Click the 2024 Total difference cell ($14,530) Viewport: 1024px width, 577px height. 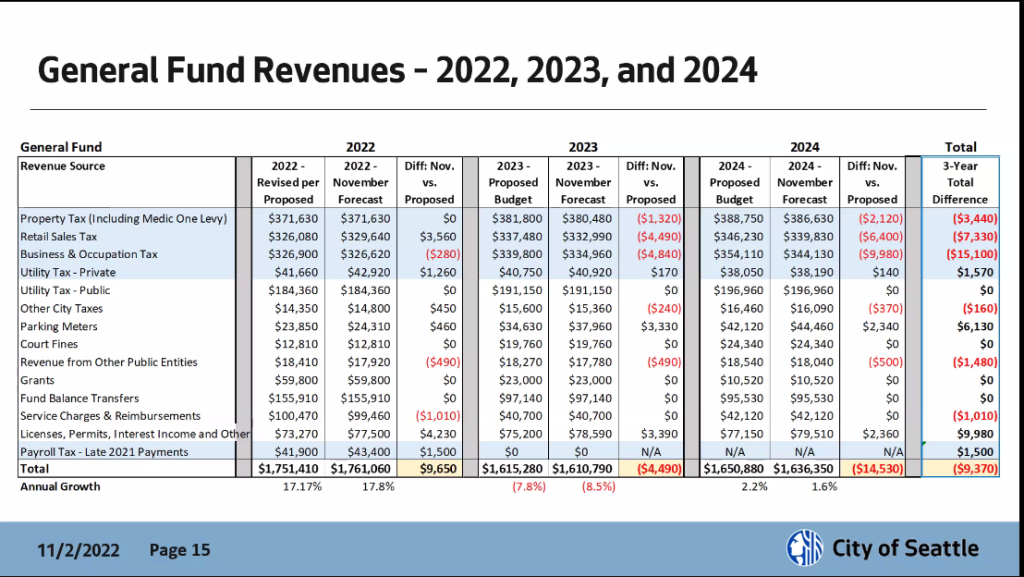coord(872,469)
